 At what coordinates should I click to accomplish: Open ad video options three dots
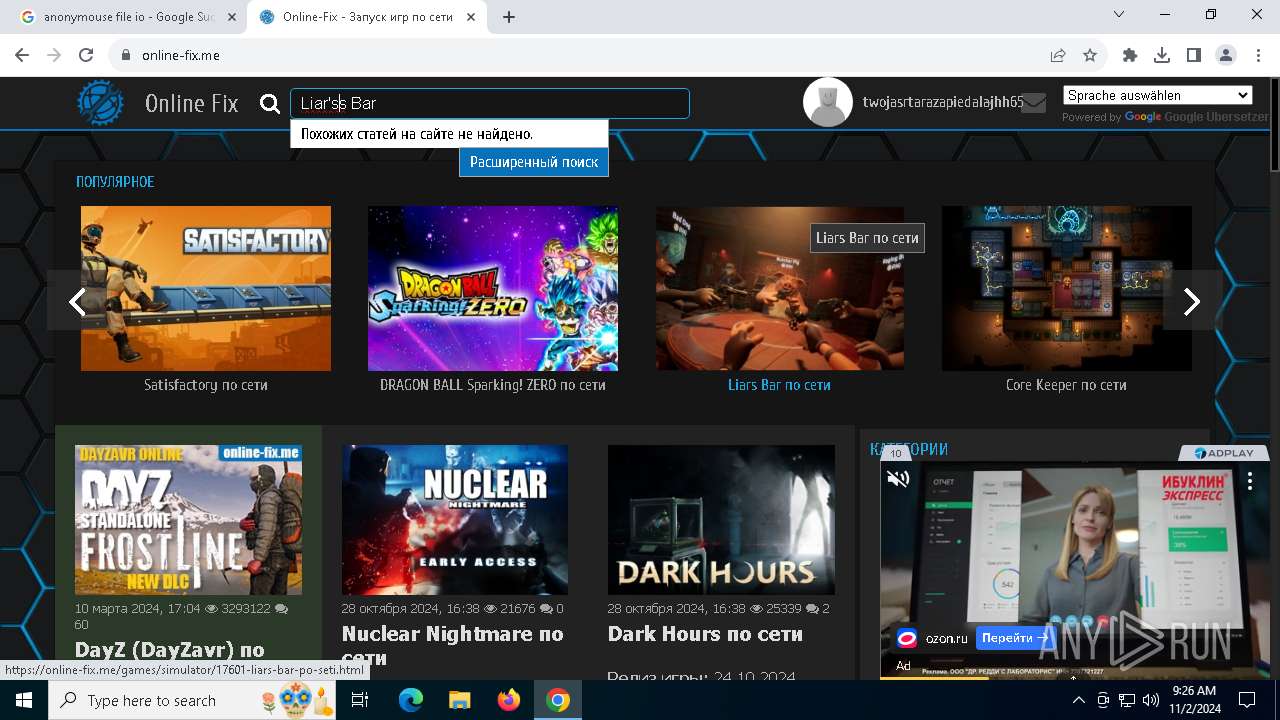coord(1249,481)
